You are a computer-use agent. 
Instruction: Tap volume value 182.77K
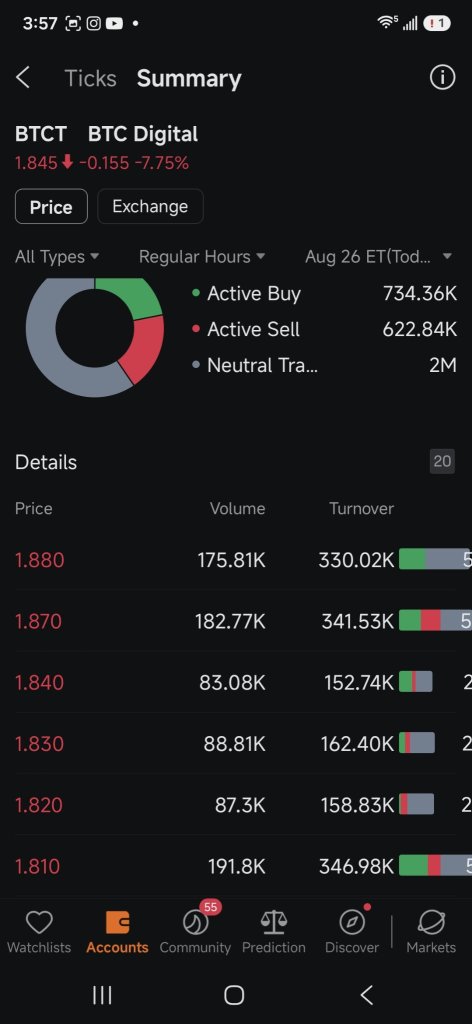(x=230, y=621)
